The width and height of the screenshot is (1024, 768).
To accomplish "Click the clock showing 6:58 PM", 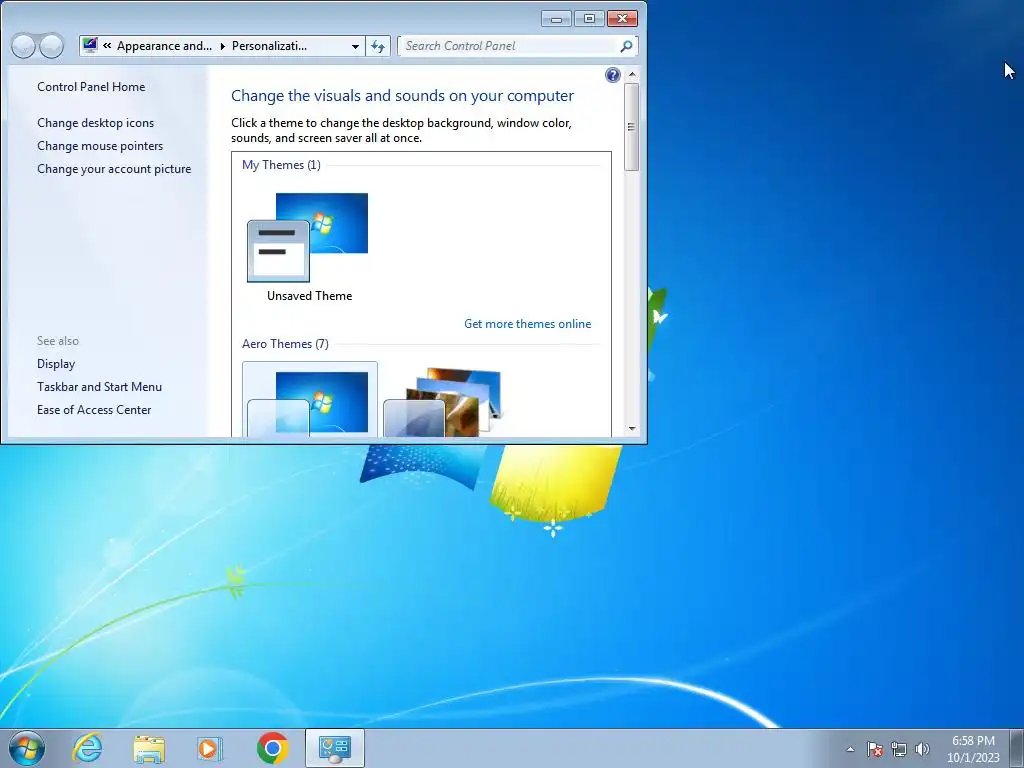I will pos(973,741).
